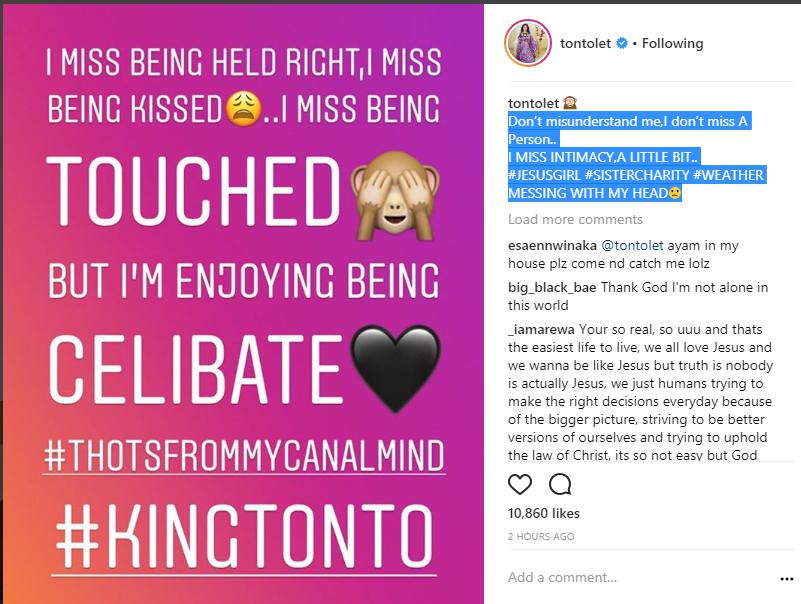Visit esaennwinaka commenter profile
The width and height of the screenshot is (801, 604).
pos(552,246)
